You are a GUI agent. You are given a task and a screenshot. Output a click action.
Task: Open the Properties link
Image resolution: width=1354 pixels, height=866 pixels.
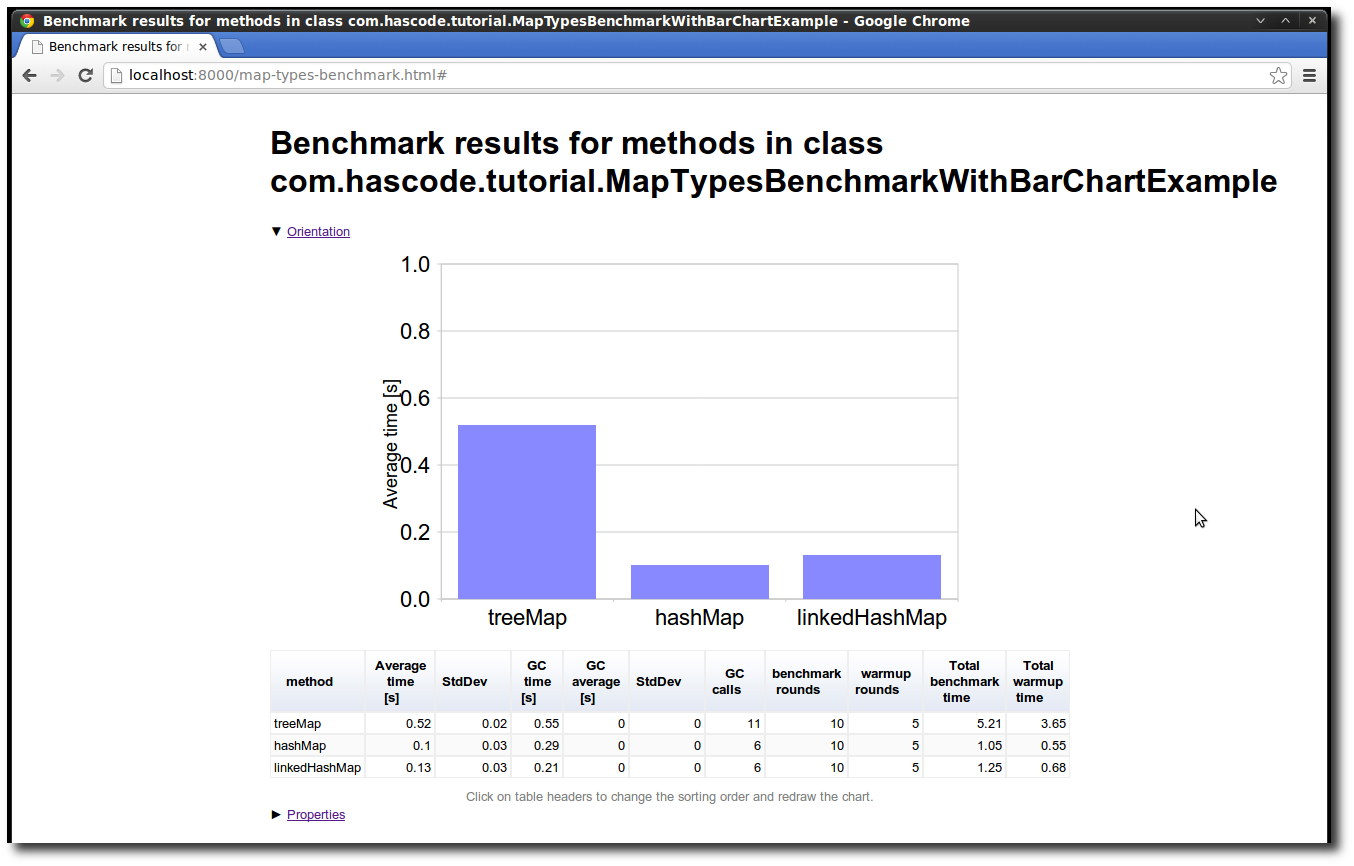point(316,815)
